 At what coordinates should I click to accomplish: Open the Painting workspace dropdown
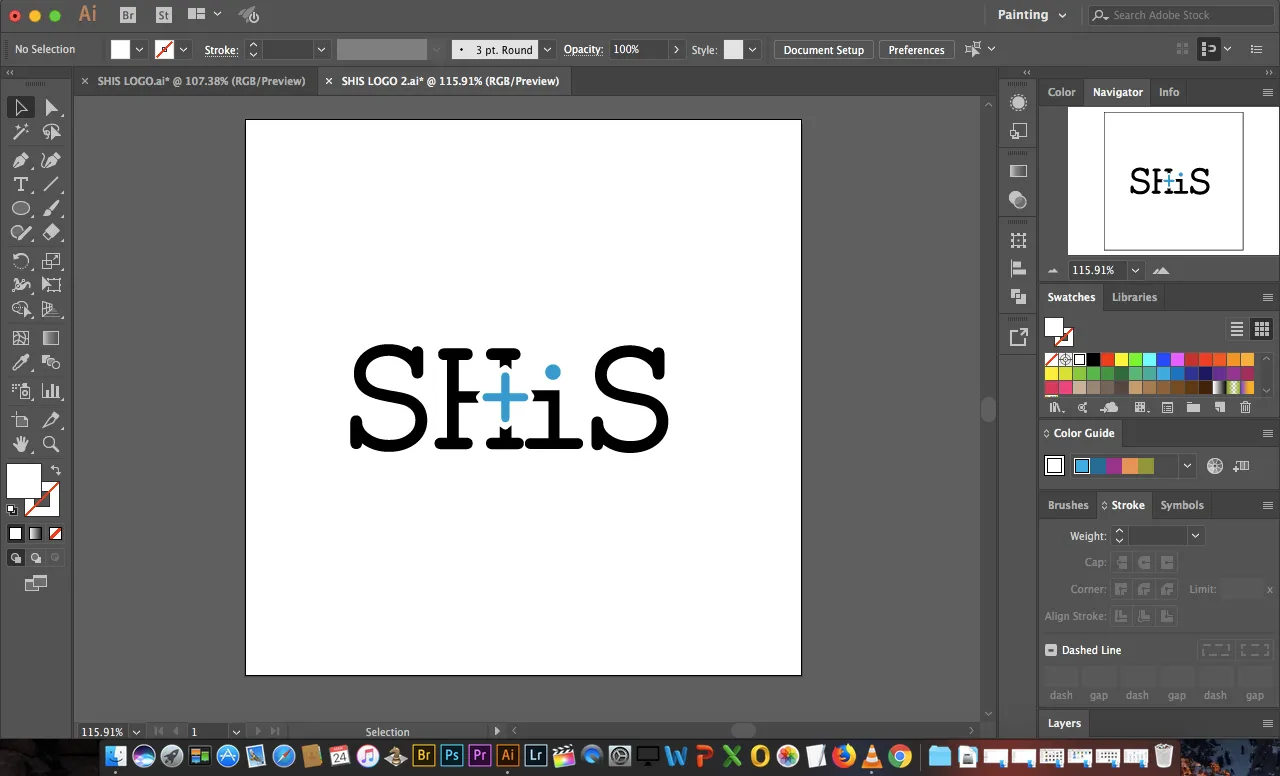tap(1032, 15)
